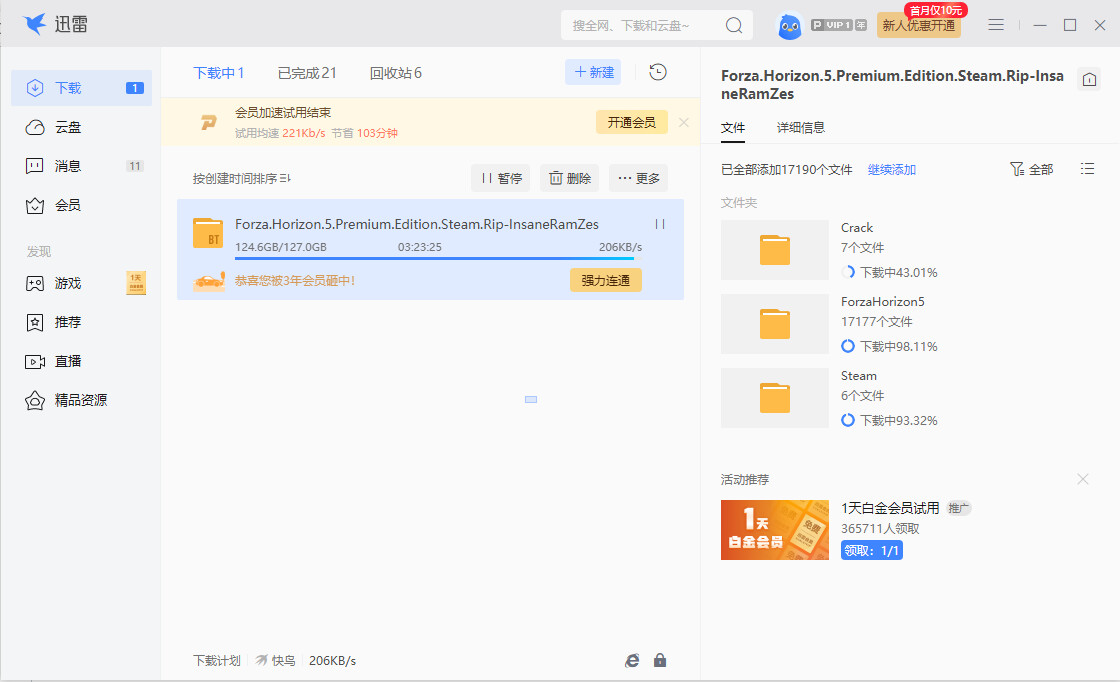
Task: Click the ForzaHorizon5 folder name
Action: (x=882, y=301)
